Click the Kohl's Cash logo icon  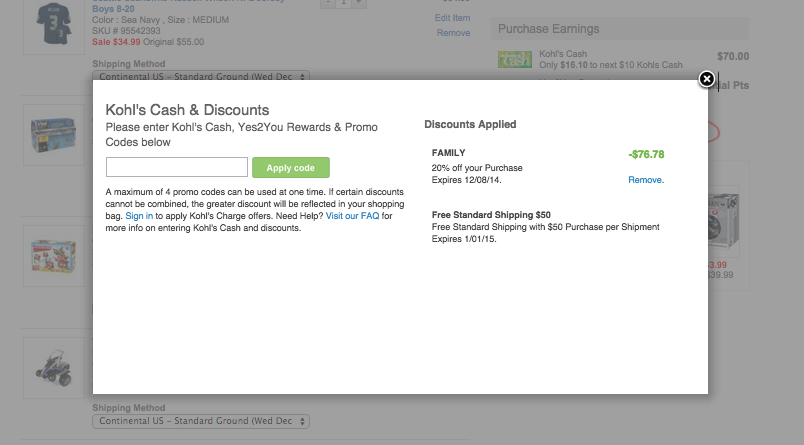[x=515, y=59]
